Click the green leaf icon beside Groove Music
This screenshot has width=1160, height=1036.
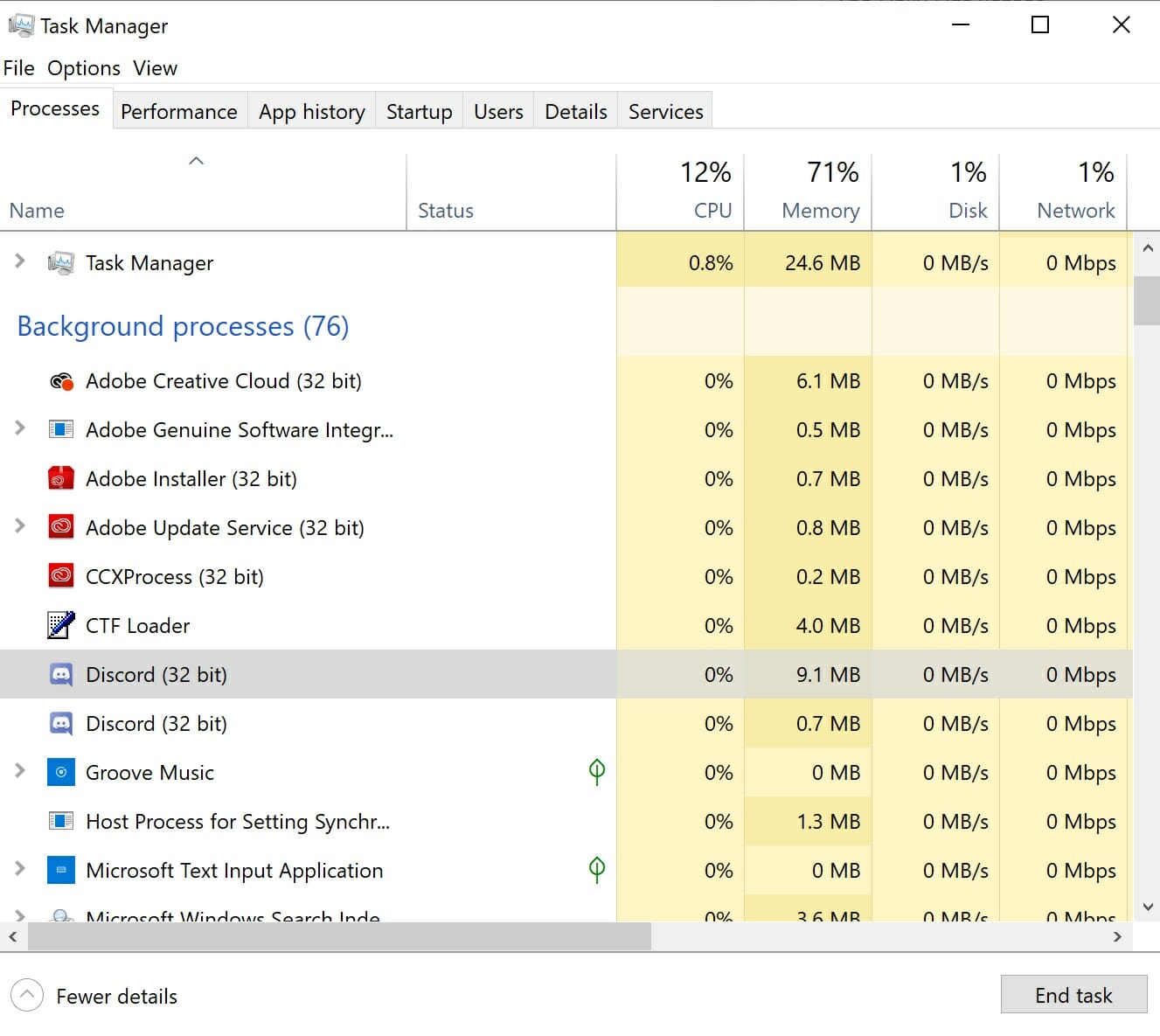(x=597, y=772)
